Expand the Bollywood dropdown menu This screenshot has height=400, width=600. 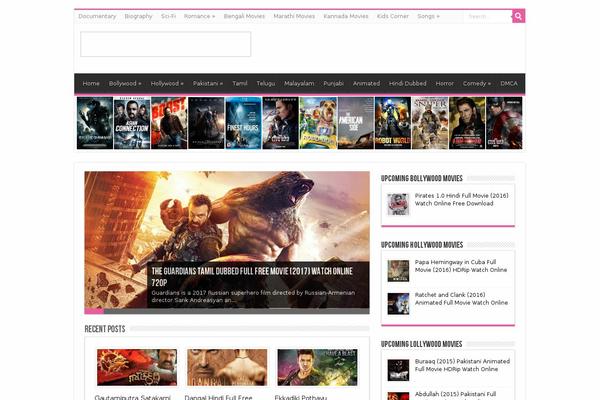tap(125, 83)
